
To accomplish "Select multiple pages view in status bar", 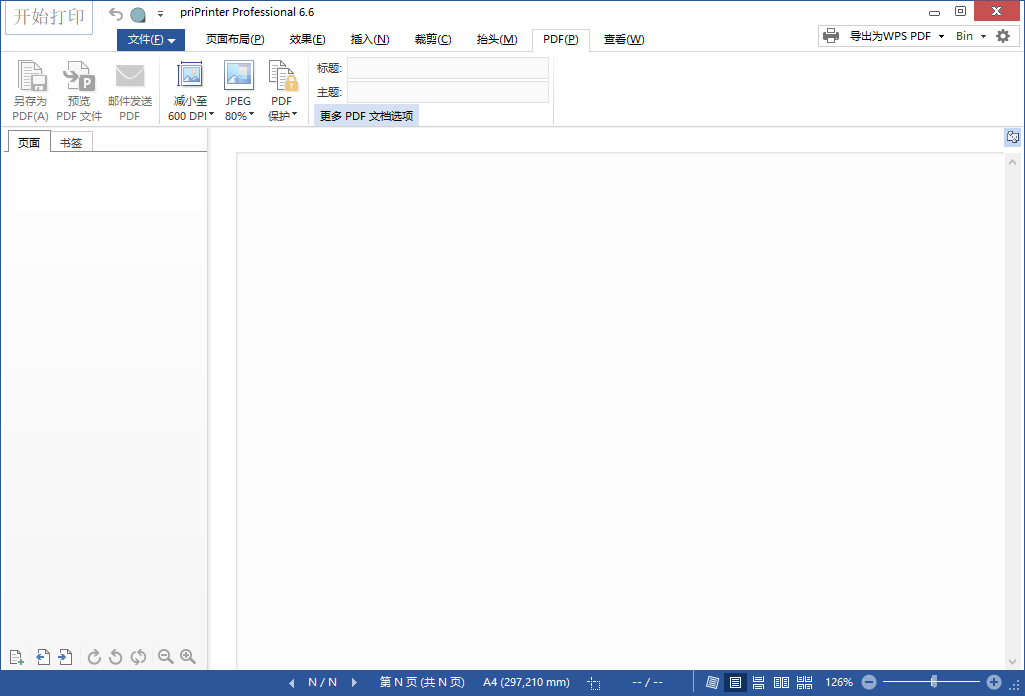I will (804, 682).
